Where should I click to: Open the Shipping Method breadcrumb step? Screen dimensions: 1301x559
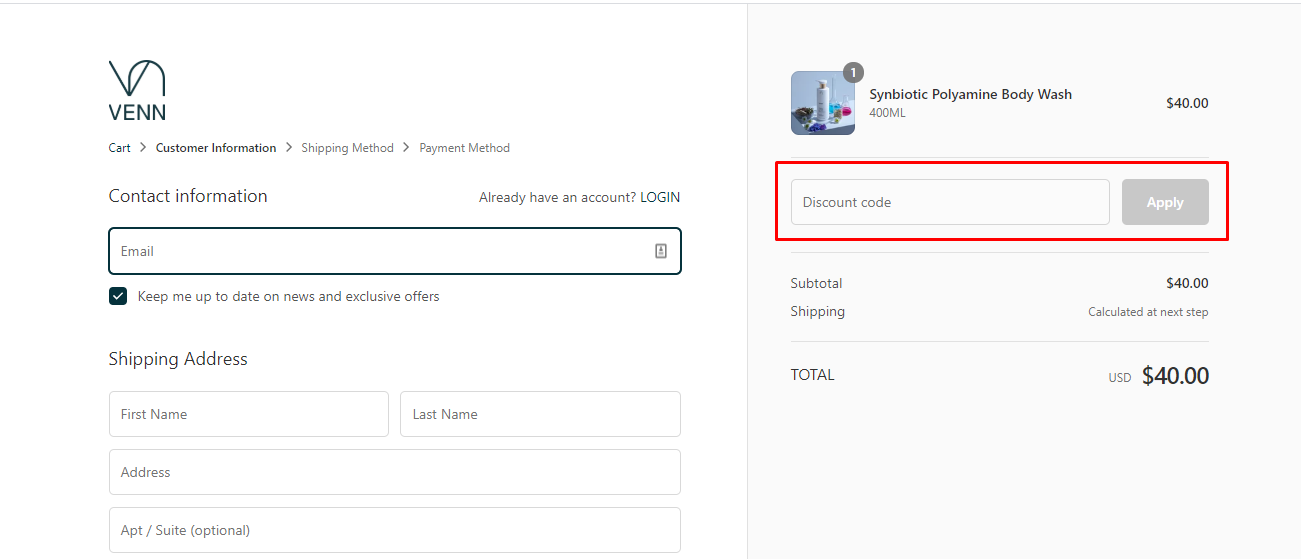[x=347, y=148]
